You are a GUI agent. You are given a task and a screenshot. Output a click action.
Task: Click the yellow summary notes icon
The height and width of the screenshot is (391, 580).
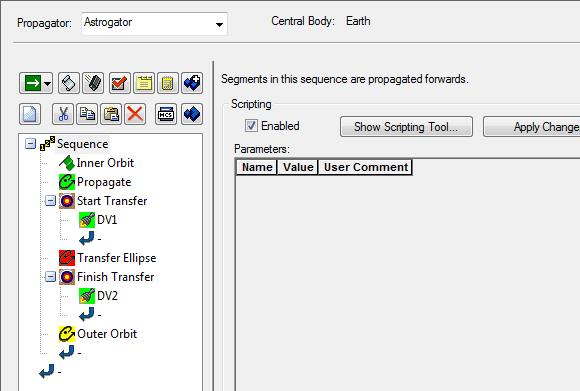tap(144, 83)
